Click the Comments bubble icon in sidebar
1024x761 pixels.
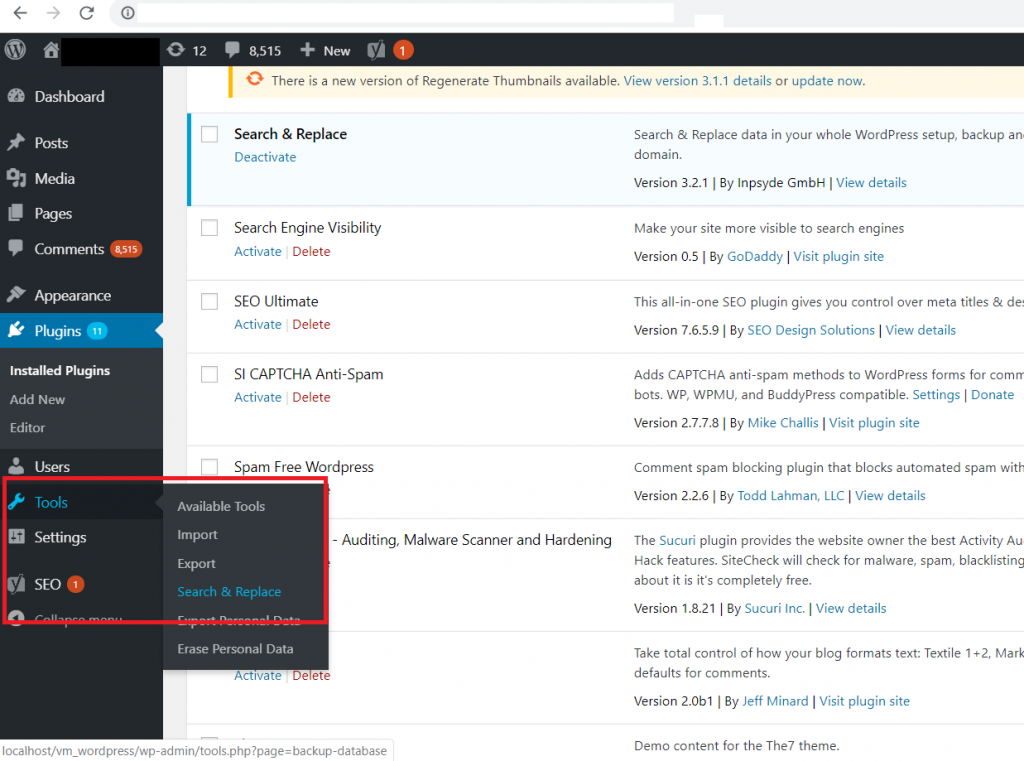16,248
